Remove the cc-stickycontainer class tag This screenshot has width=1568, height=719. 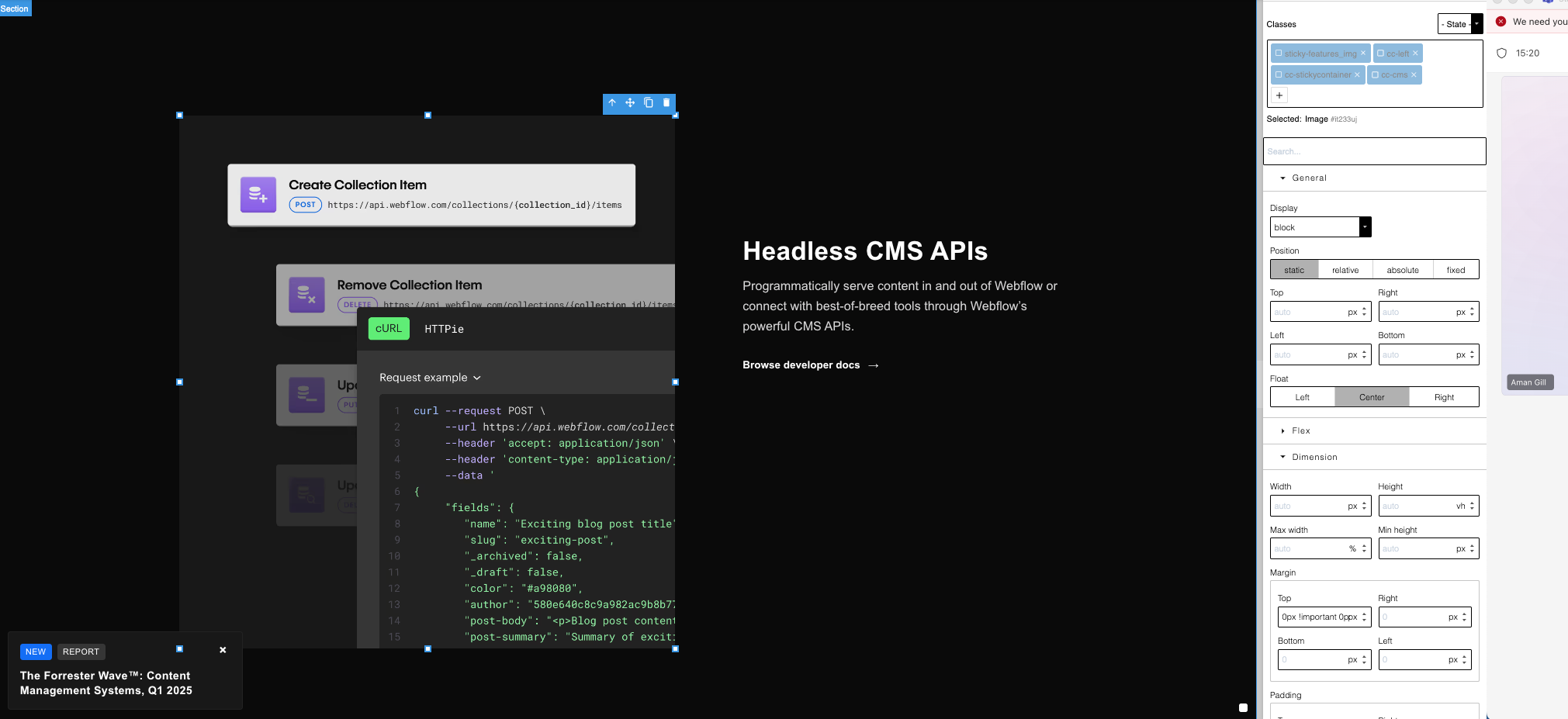(x=1357, y=75)
